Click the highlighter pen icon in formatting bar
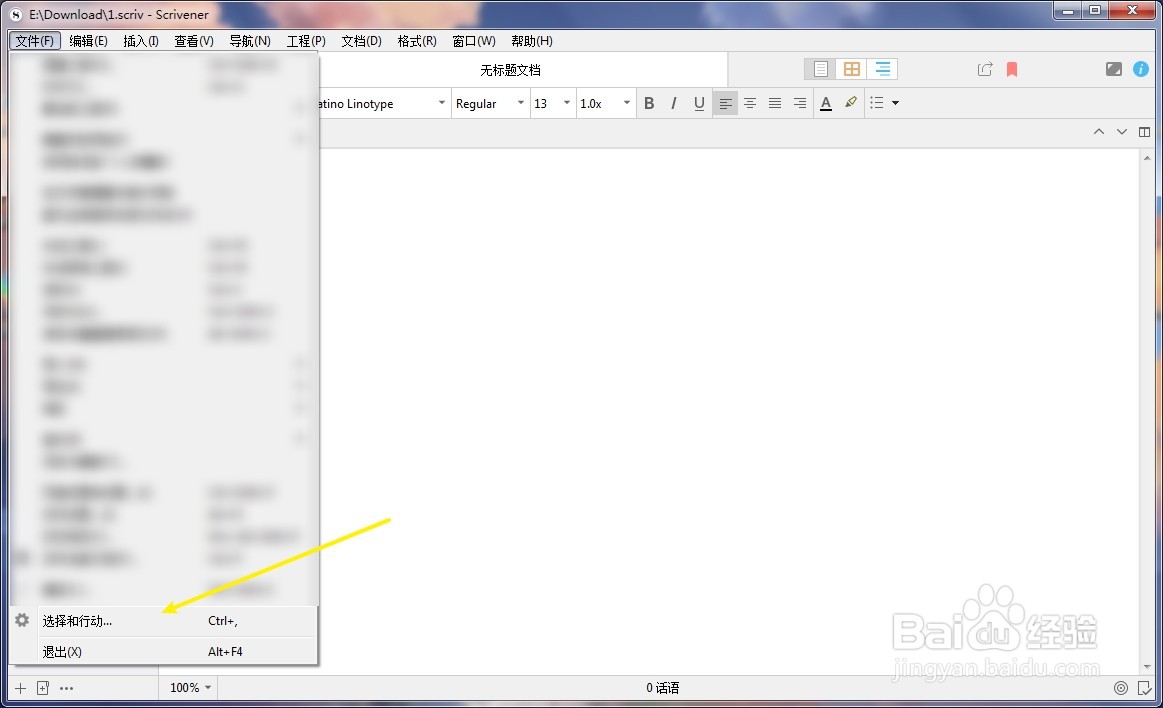Image resolution: width=1163 pixels, height=708 pixels. click(851, 102)
